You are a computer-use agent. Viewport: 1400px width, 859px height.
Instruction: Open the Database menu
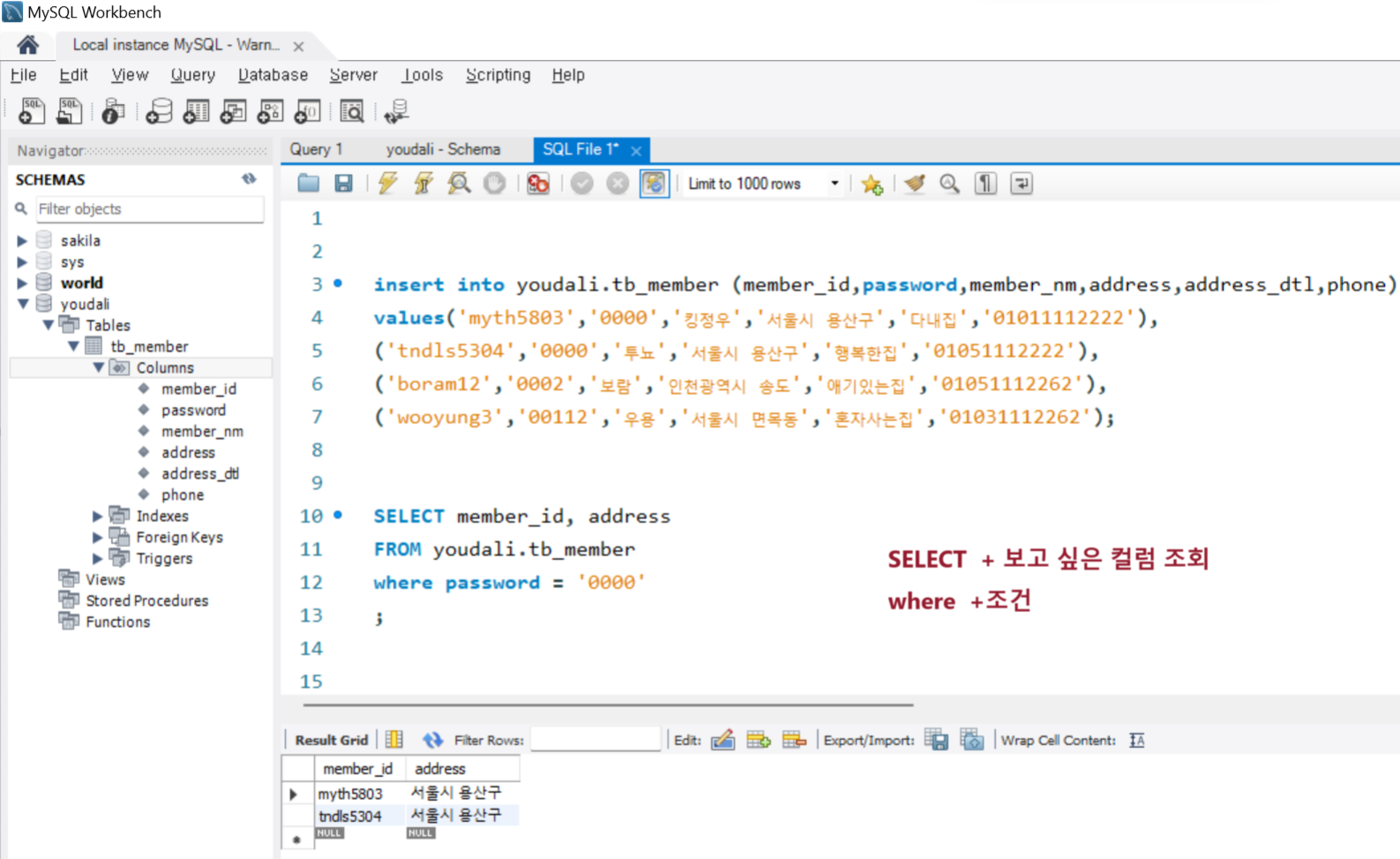click(x=273, y=75)
